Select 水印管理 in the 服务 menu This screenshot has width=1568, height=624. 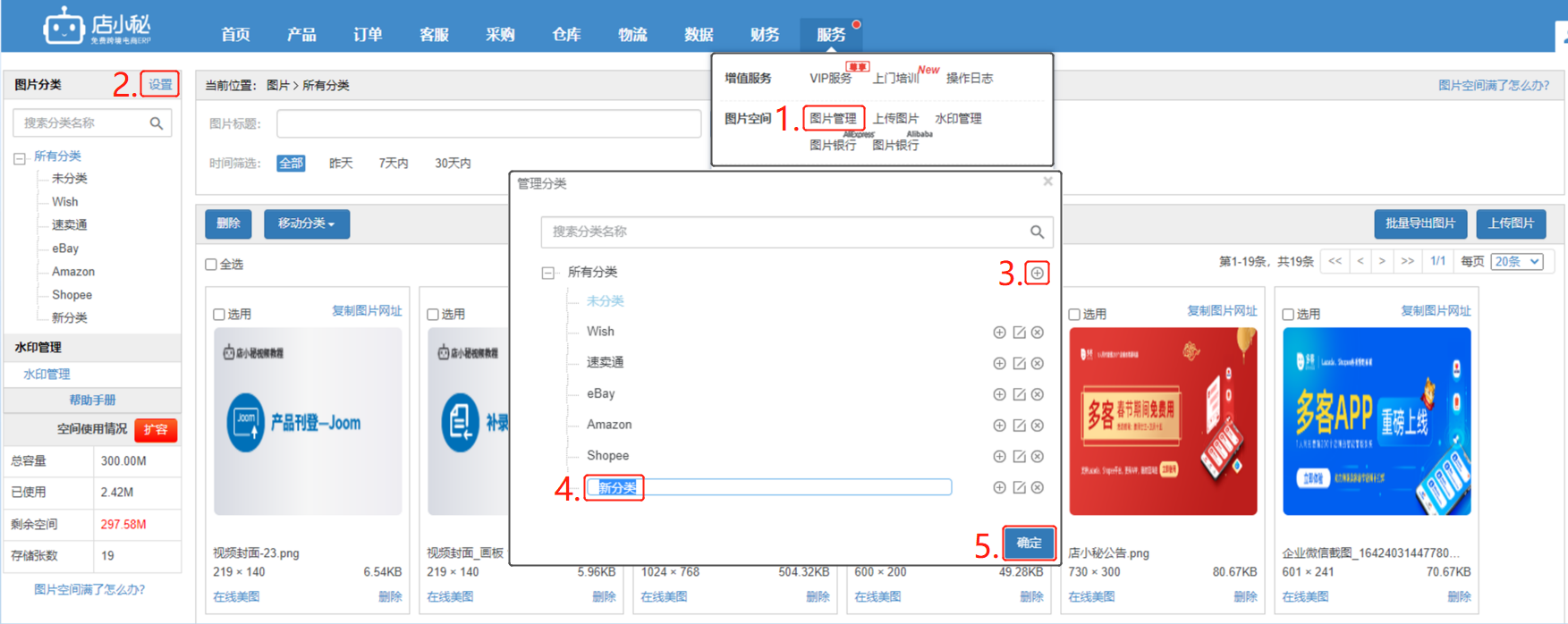coord(958,118)
